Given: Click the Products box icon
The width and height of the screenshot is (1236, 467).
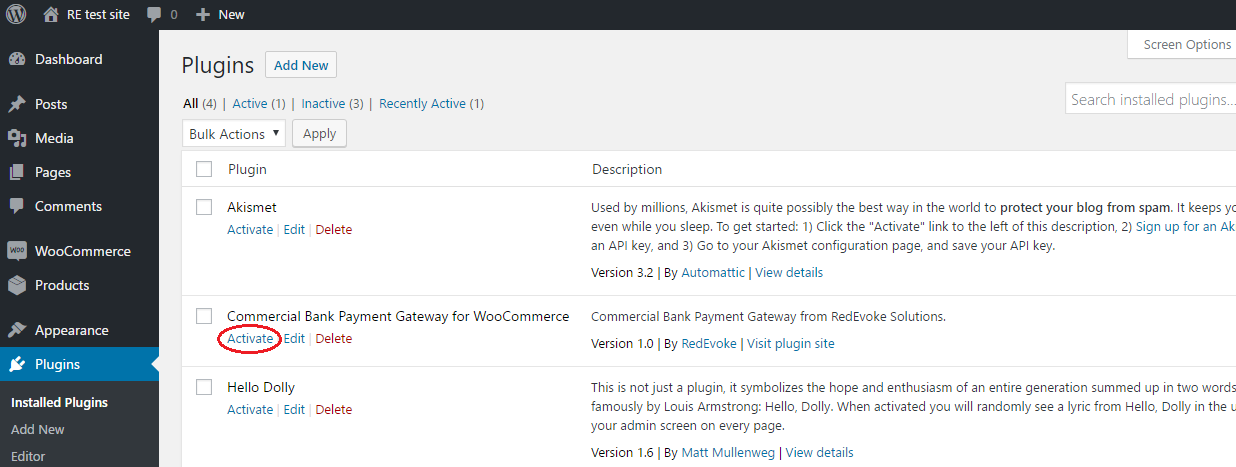Looking at the screenshot, I should click(x=17, y=285).
